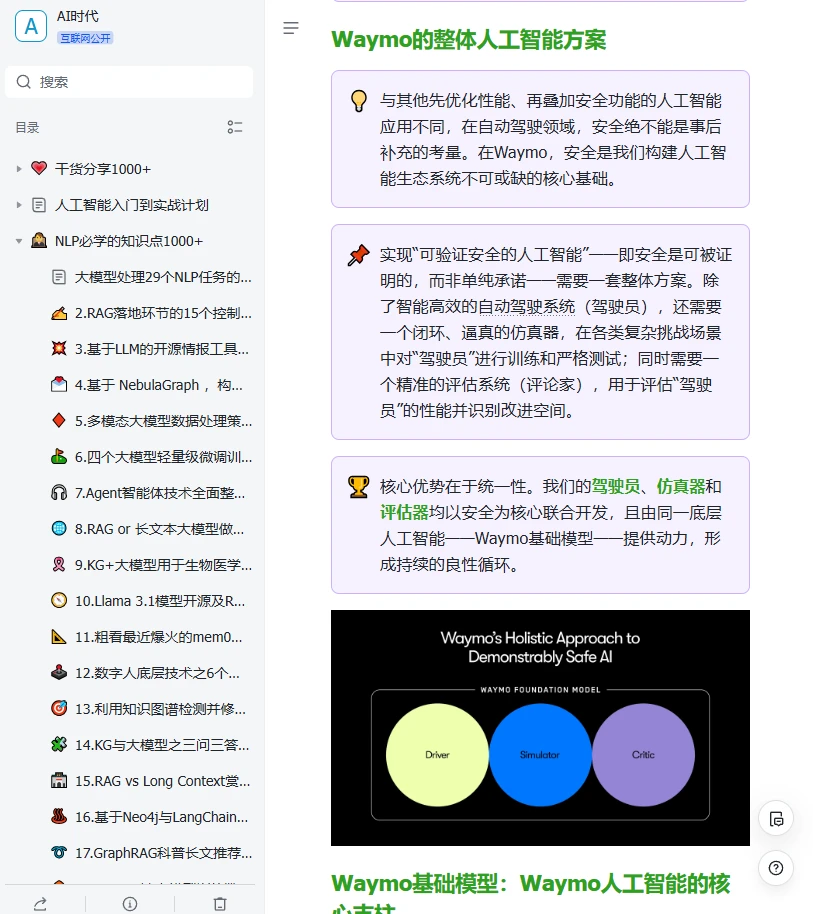Click the help question mark button
The image size is (813, 914).
776,868
